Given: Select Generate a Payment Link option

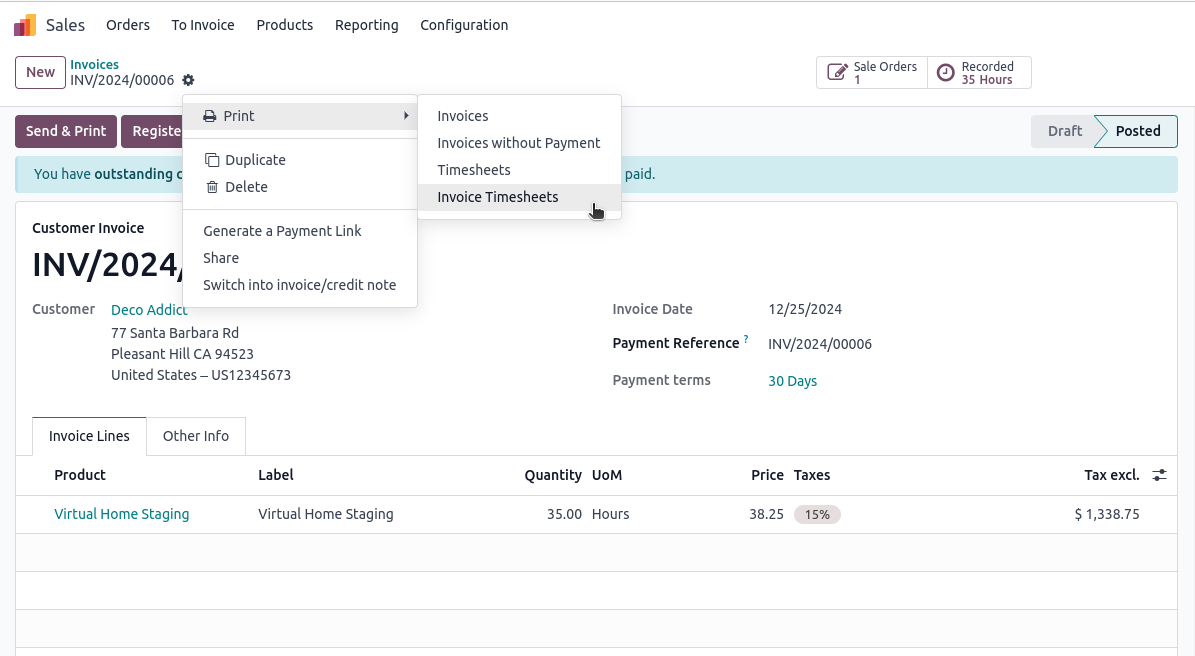Looking at the screenshot, I should [282, 231].
